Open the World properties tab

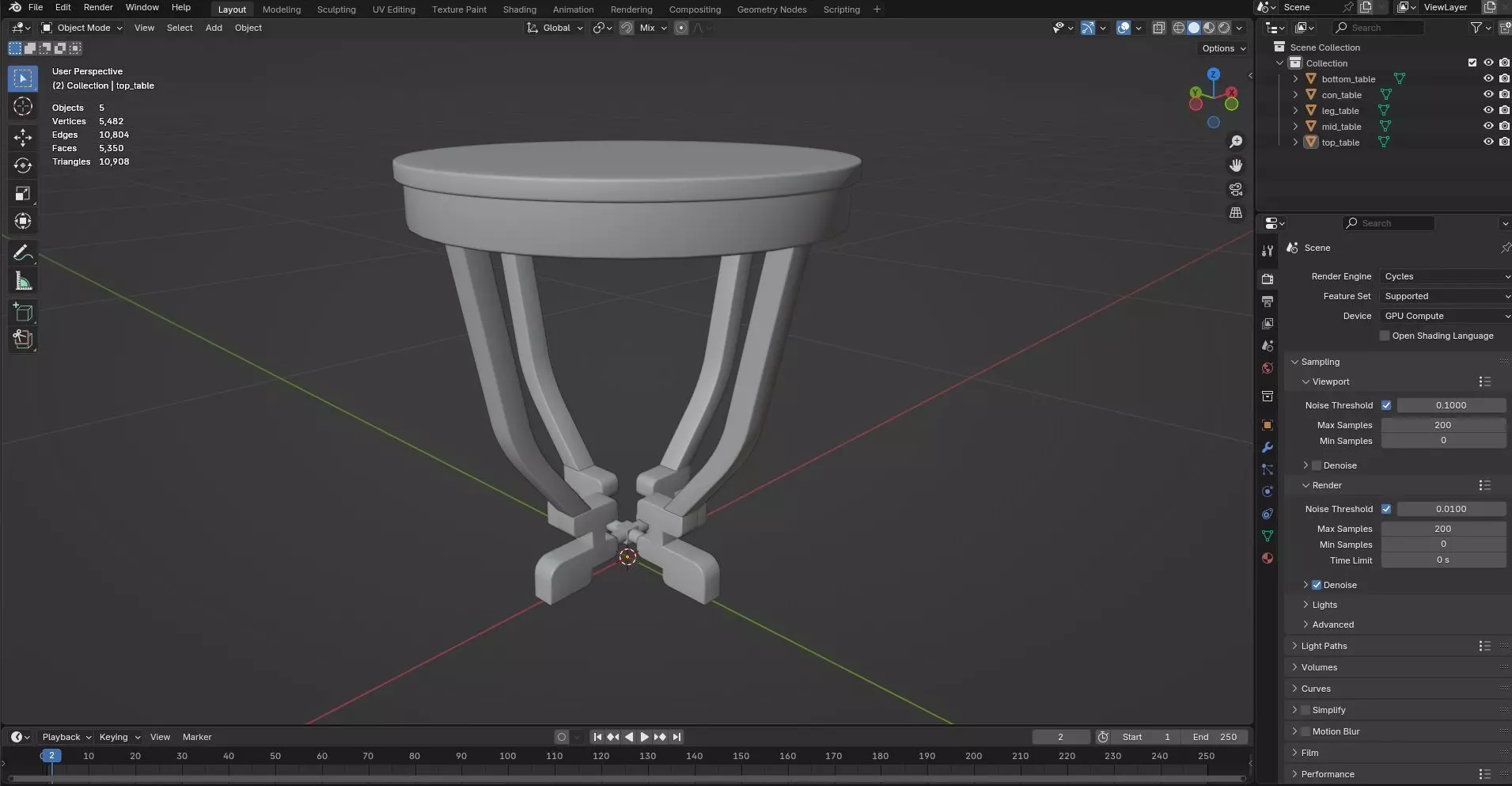[x=1268, y=368]
